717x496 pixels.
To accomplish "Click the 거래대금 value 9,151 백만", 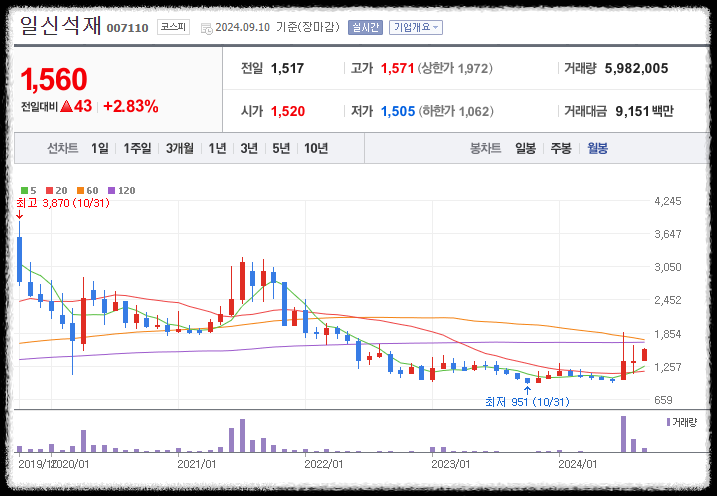I will pos(644,111).
